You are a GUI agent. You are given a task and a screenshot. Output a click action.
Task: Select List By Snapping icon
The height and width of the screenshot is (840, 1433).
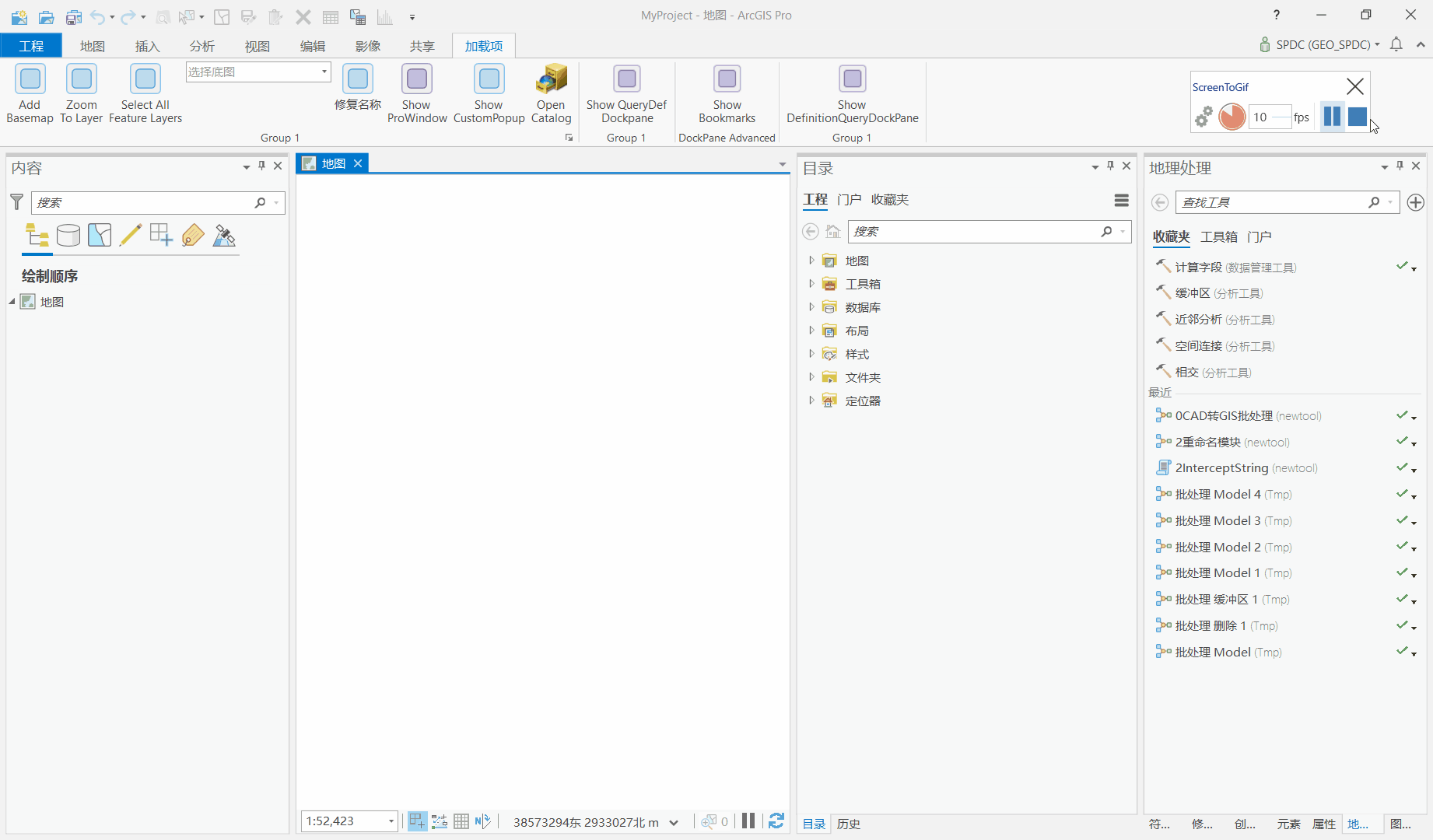pos(162,235)
